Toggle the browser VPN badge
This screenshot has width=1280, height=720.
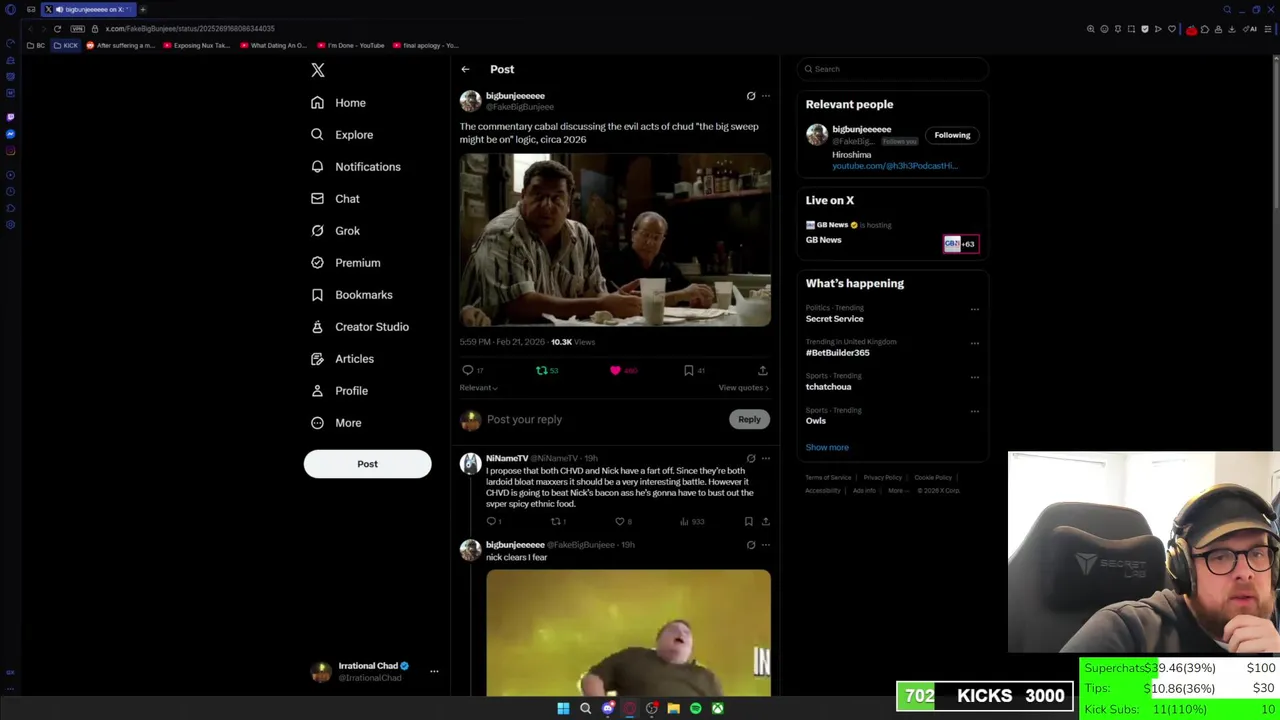[x=77, y=29]
